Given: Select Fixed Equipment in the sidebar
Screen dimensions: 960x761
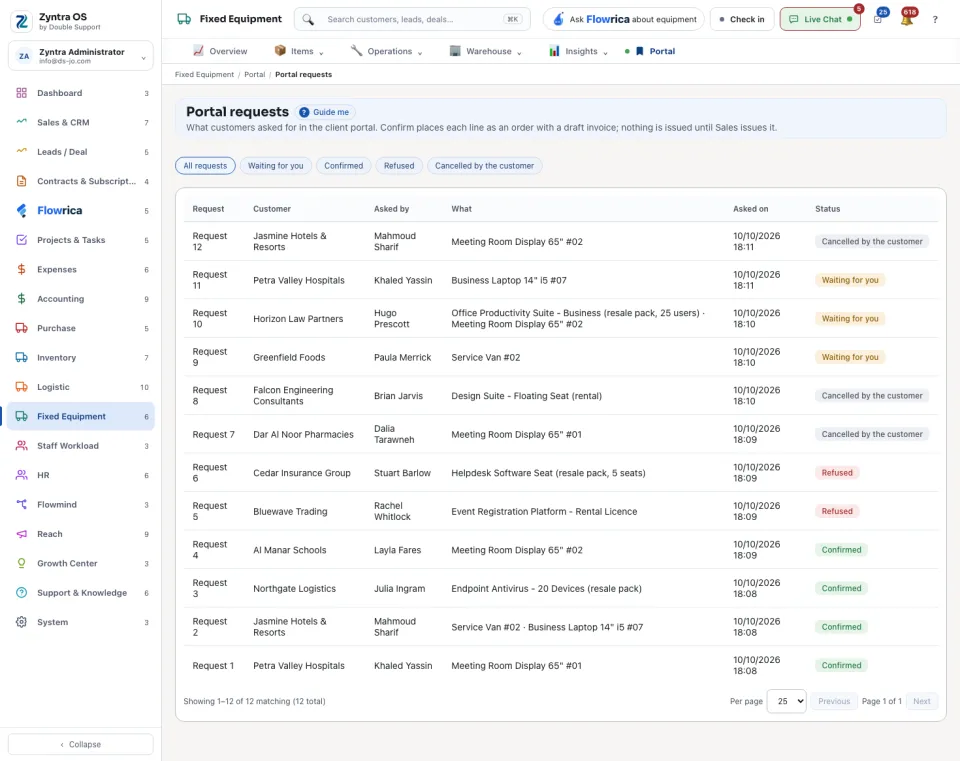Looking at the screenshot, I should point(81,416).
